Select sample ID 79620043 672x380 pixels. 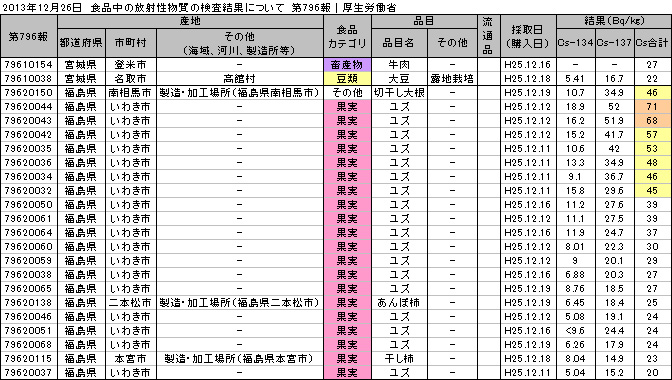[28, 121]
